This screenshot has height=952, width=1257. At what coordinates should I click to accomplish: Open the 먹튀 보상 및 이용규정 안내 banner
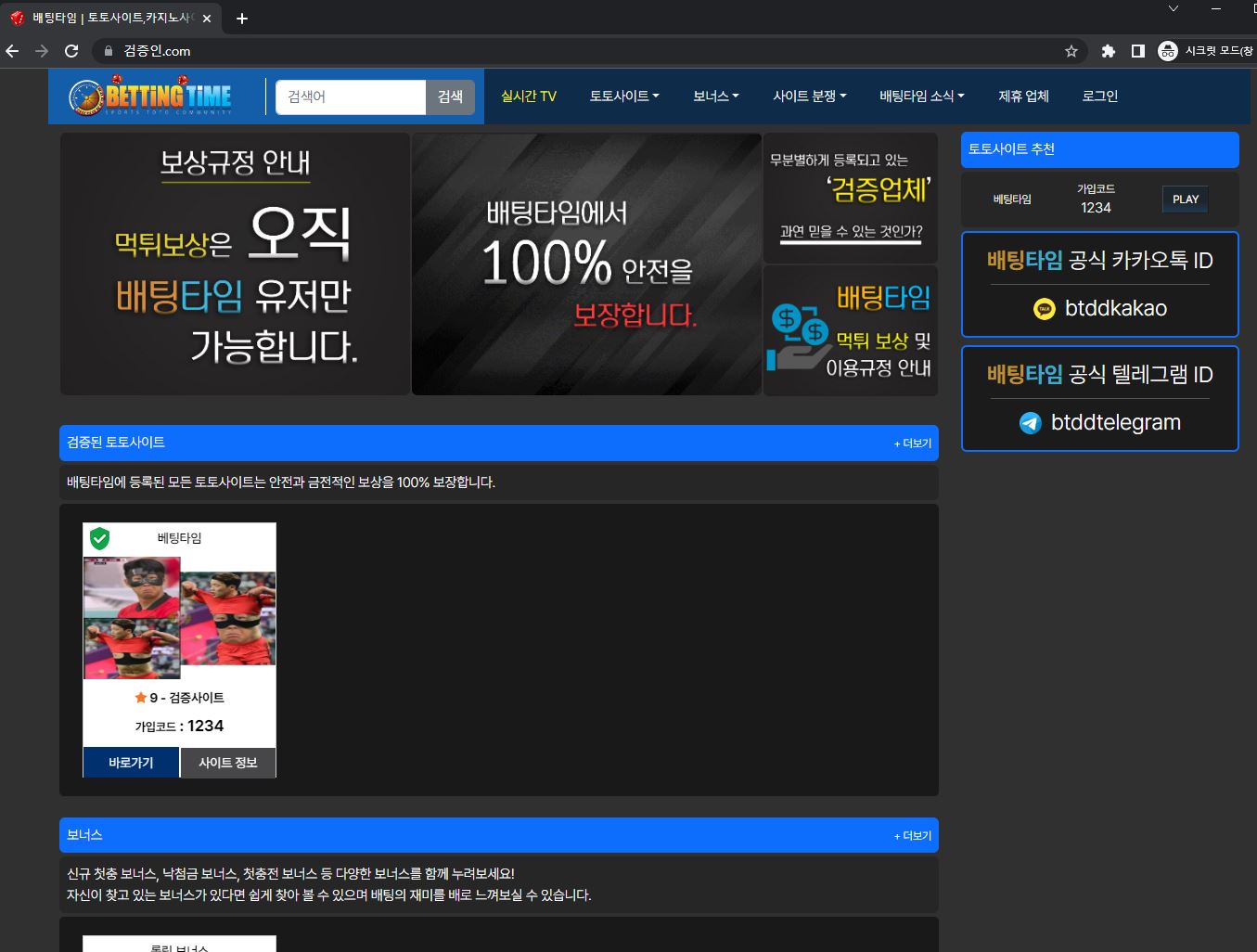tap(851, 331)
